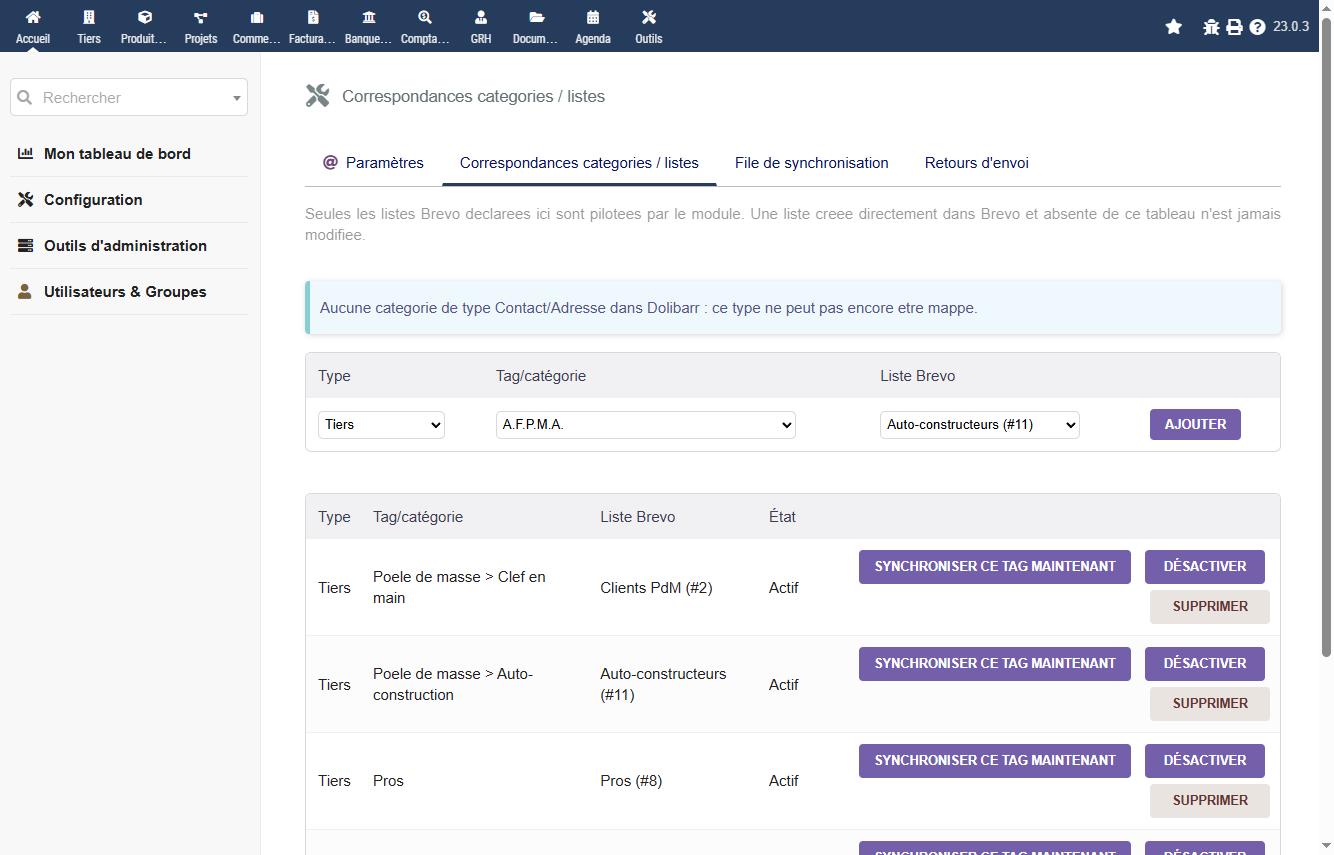Synchronize the Pros tag now

tap(995, 760)
